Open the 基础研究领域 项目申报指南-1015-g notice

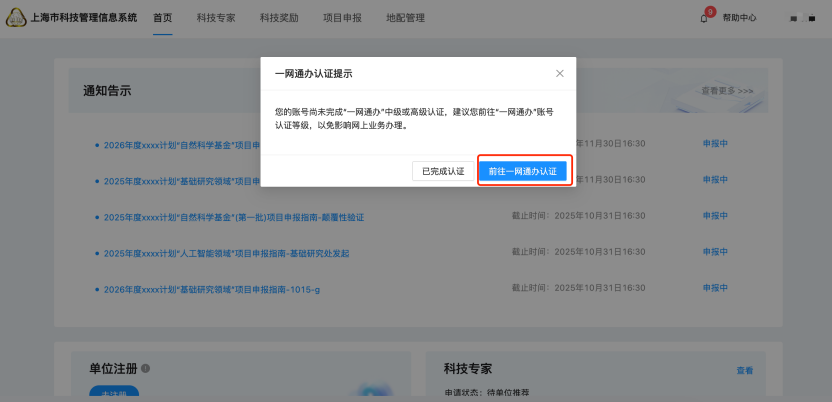pyautogui.click(x=211, y=289)
